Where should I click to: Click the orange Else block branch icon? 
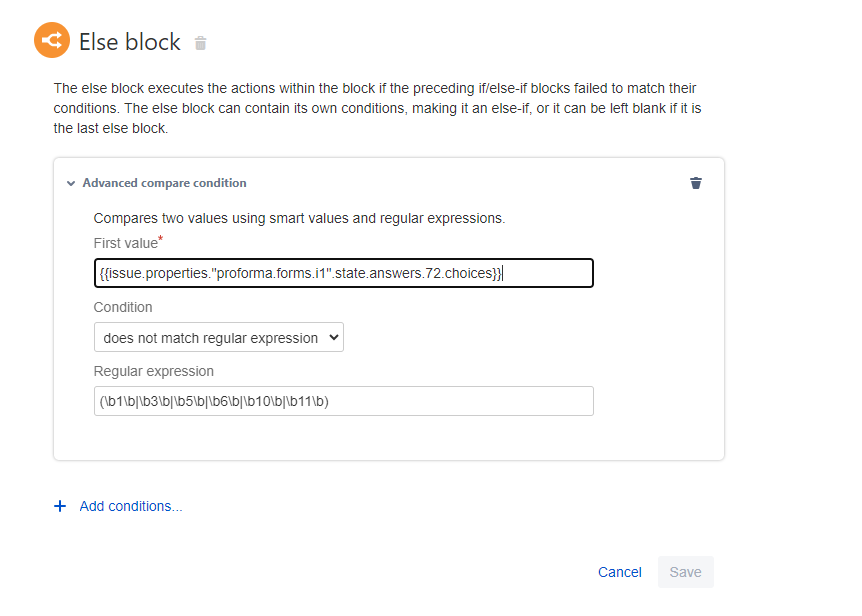click(x=51, y=41)
